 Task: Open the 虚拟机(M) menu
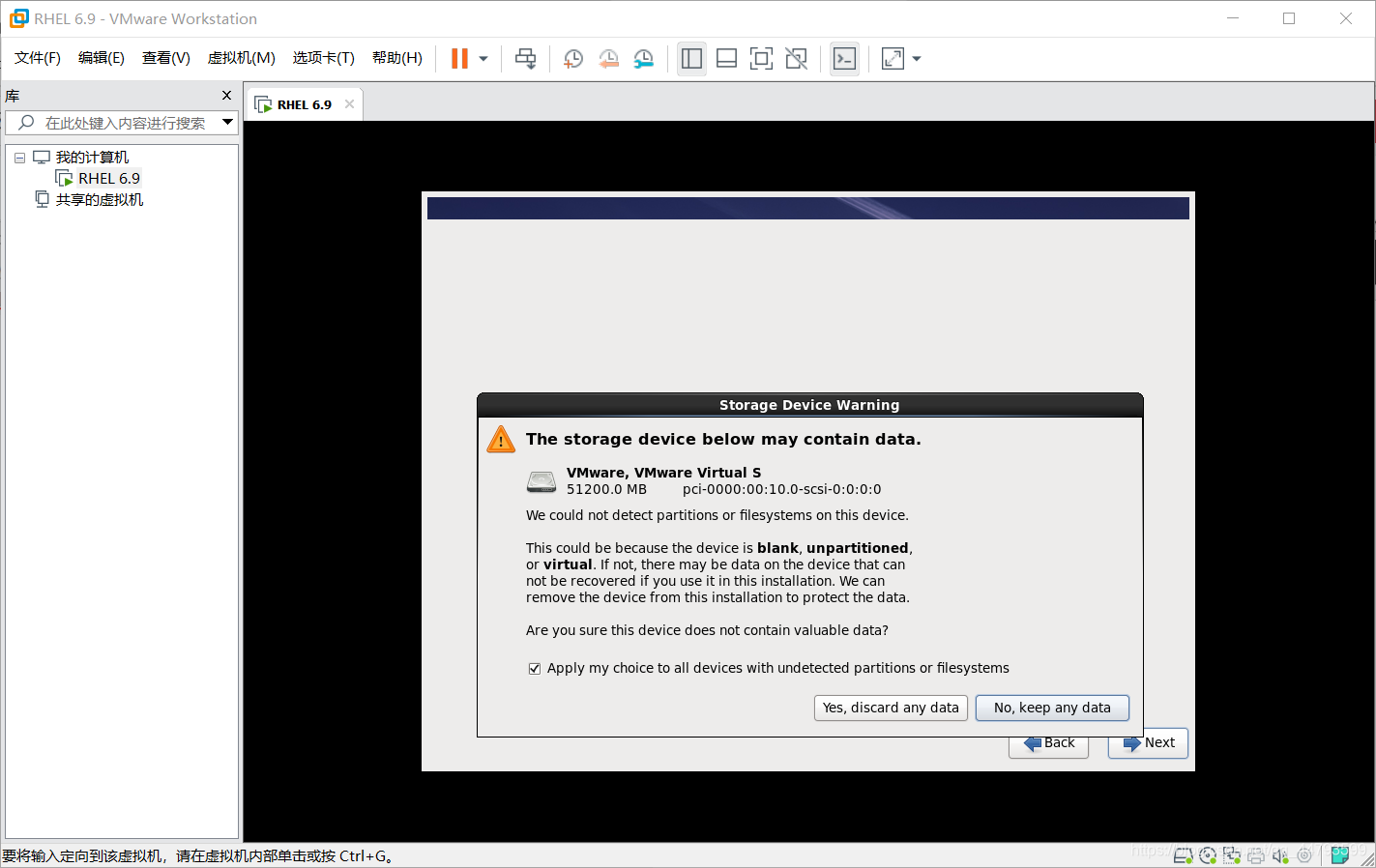(242, 58)
